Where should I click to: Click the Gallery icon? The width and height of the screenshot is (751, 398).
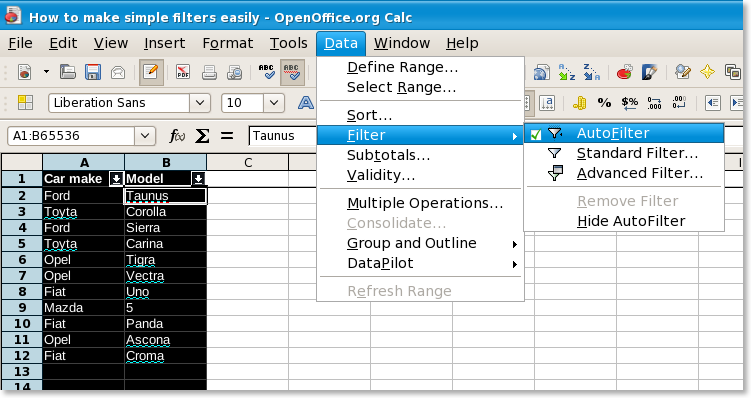pyautogui.click(x=733, y=72)
